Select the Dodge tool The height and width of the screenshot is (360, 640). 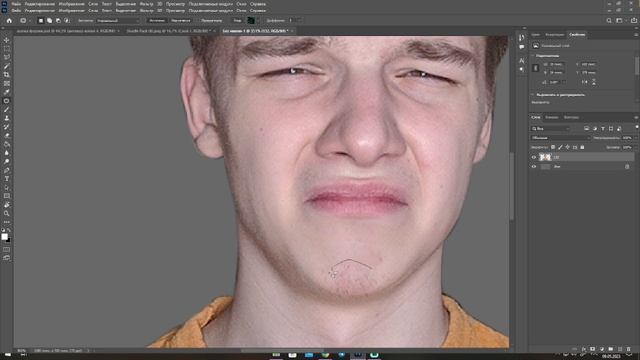(x=7, y=161)
